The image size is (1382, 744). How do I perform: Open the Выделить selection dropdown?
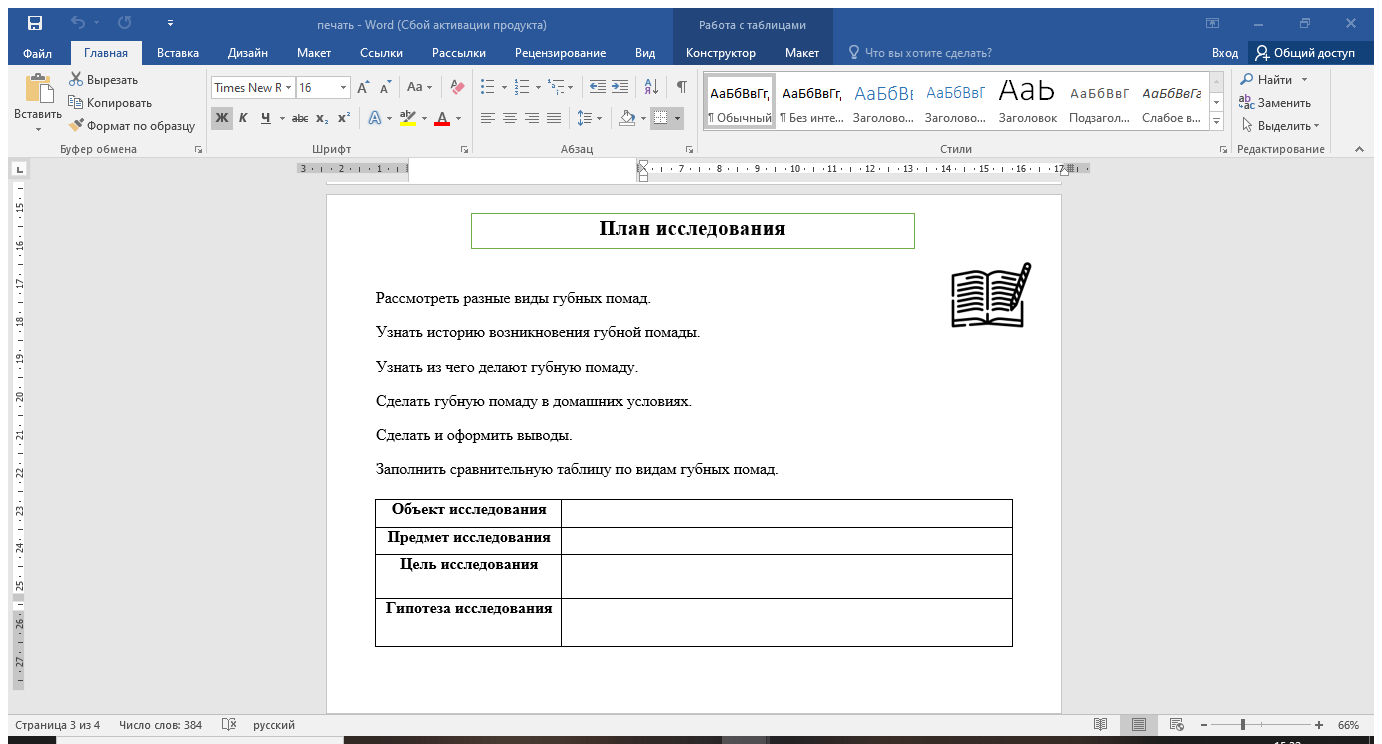[1280, 126]
